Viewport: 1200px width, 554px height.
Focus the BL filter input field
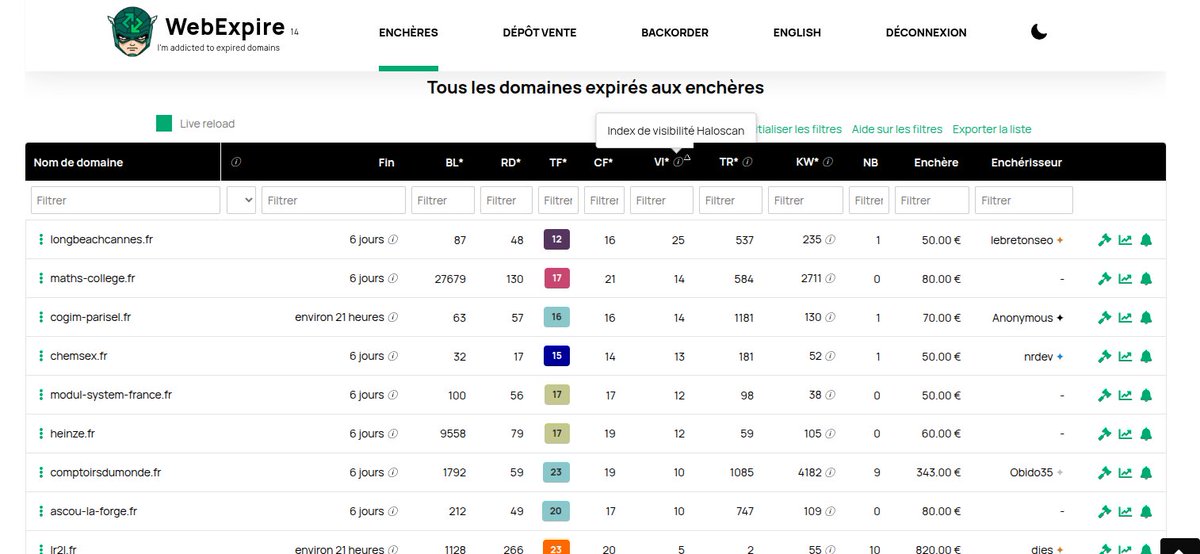442,200
